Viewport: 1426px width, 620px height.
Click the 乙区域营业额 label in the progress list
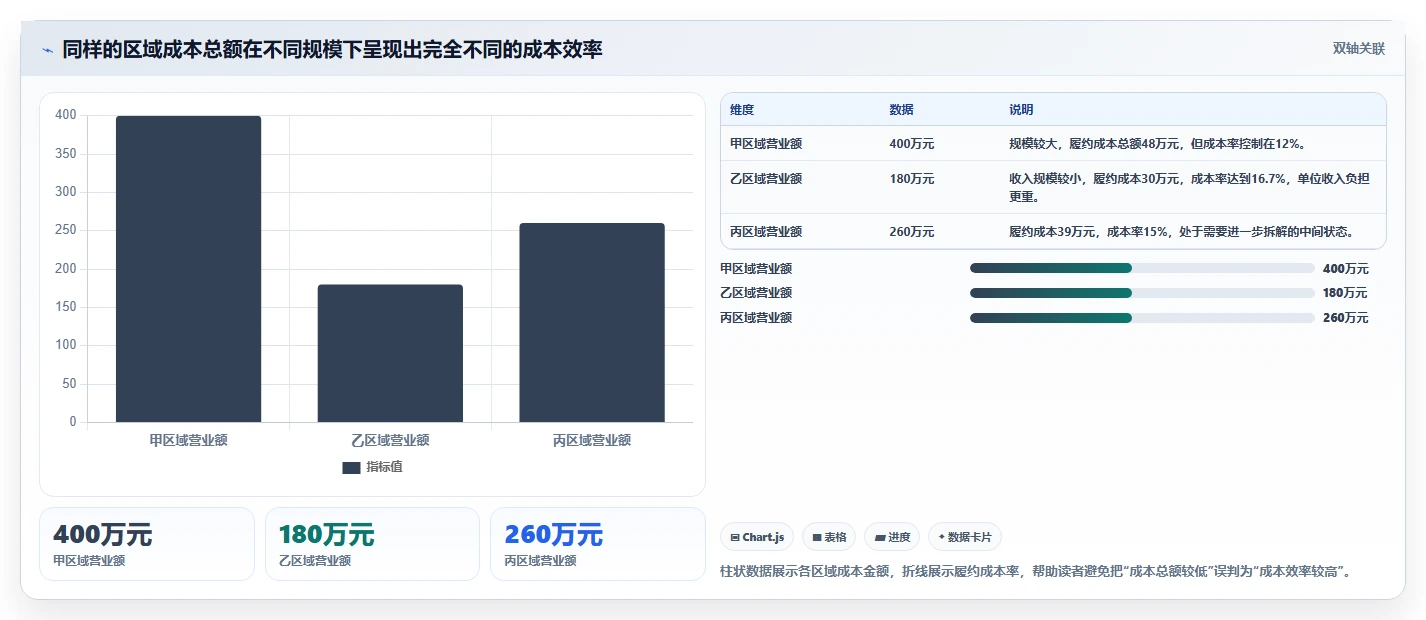point(756,293)
